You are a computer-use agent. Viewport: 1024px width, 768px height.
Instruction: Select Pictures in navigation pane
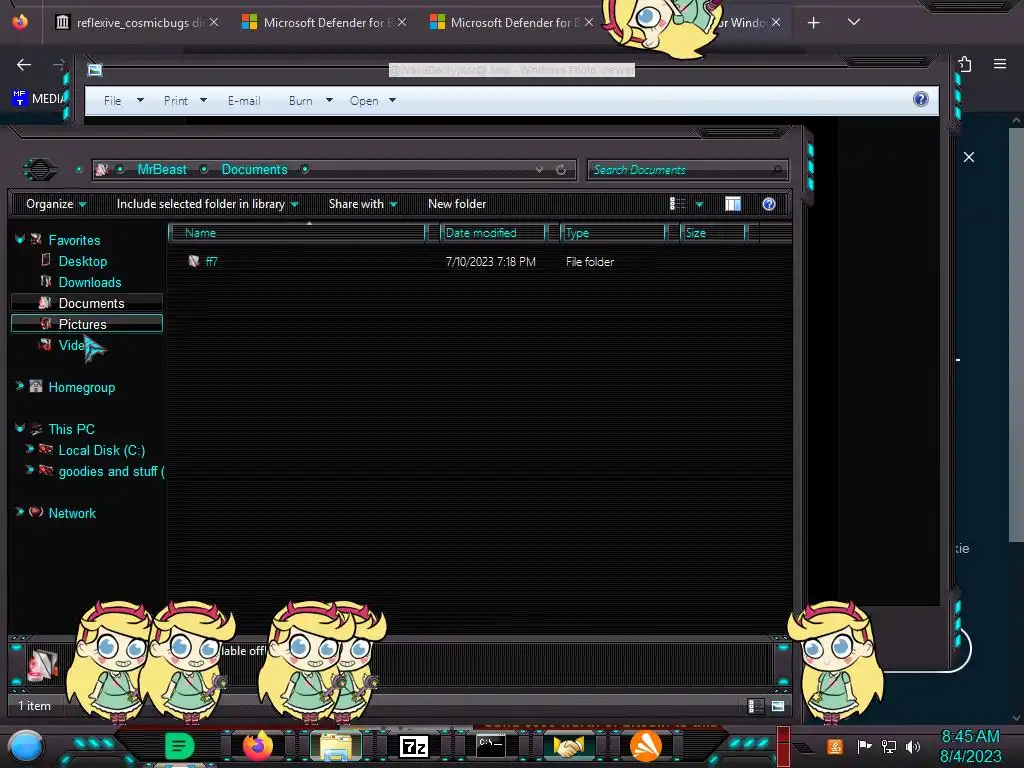pyautogui.click(x=87, y=324)
